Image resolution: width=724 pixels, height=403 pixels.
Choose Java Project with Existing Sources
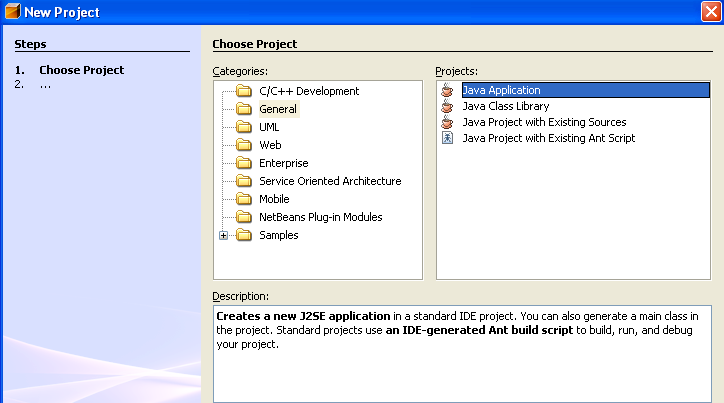click(x=544, y=122)
